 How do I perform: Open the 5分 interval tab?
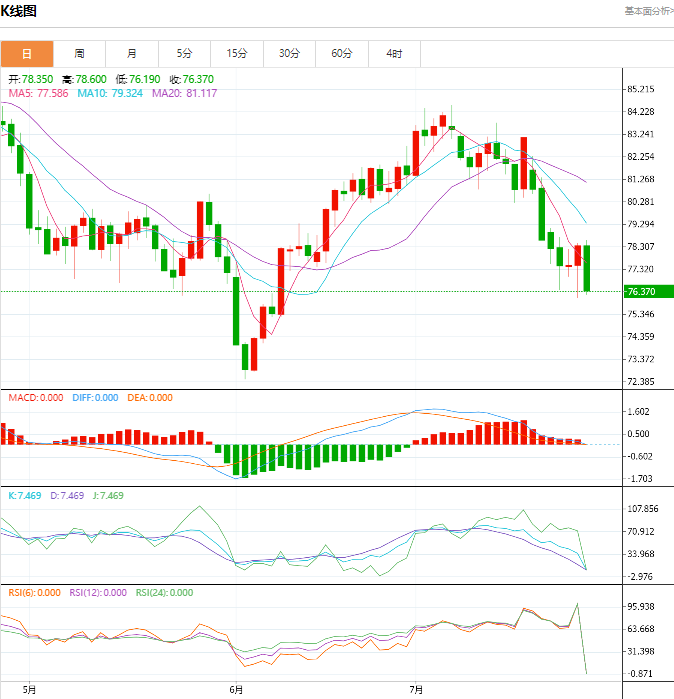click(184, 53)
